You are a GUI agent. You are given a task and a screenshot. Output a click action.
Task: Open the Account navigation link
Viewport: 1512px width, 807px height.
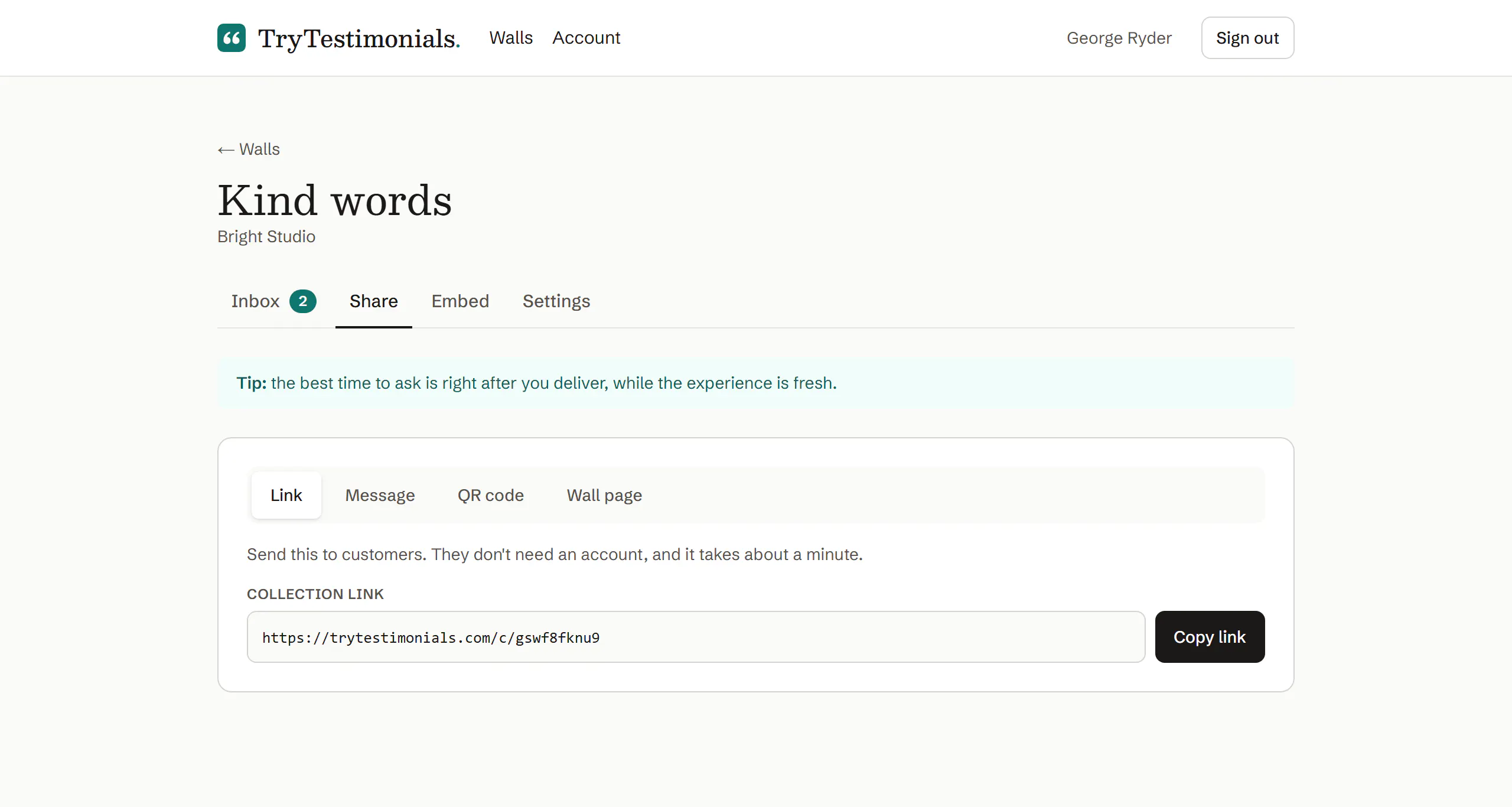pyautogui.click(x=586, y=38)
